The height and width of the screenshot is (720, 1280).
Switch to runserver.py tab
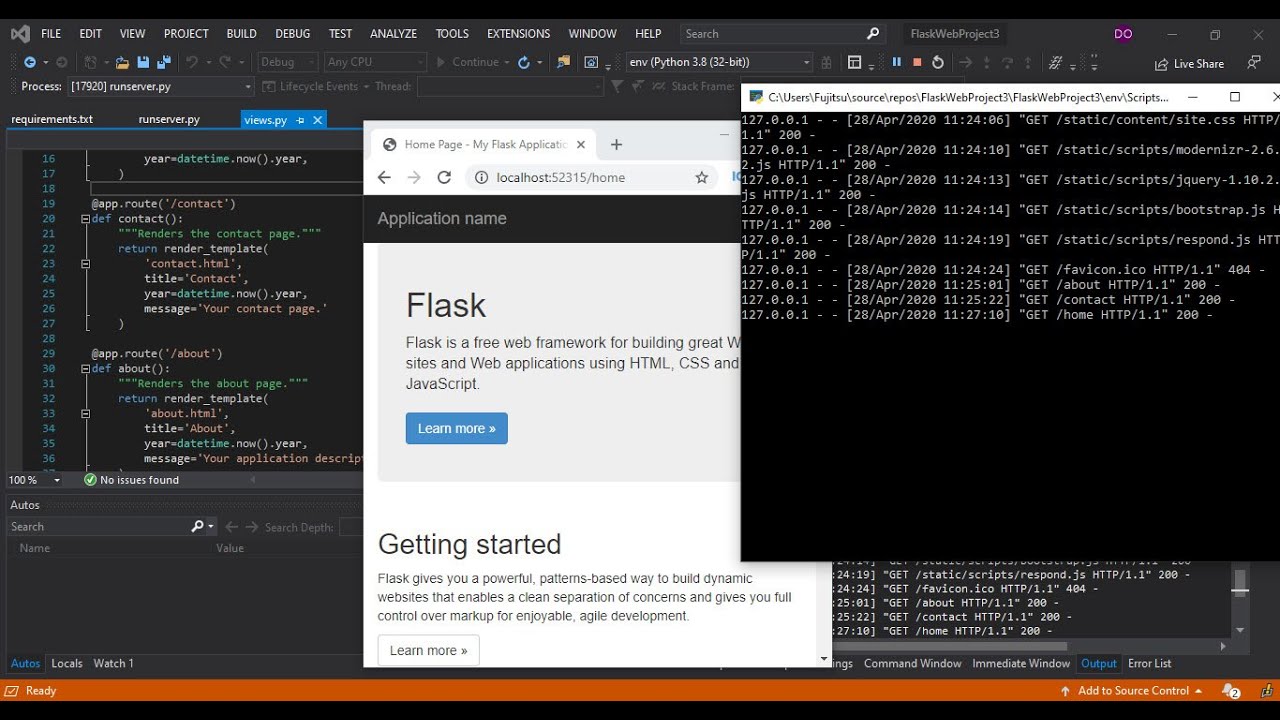point(169,119)
